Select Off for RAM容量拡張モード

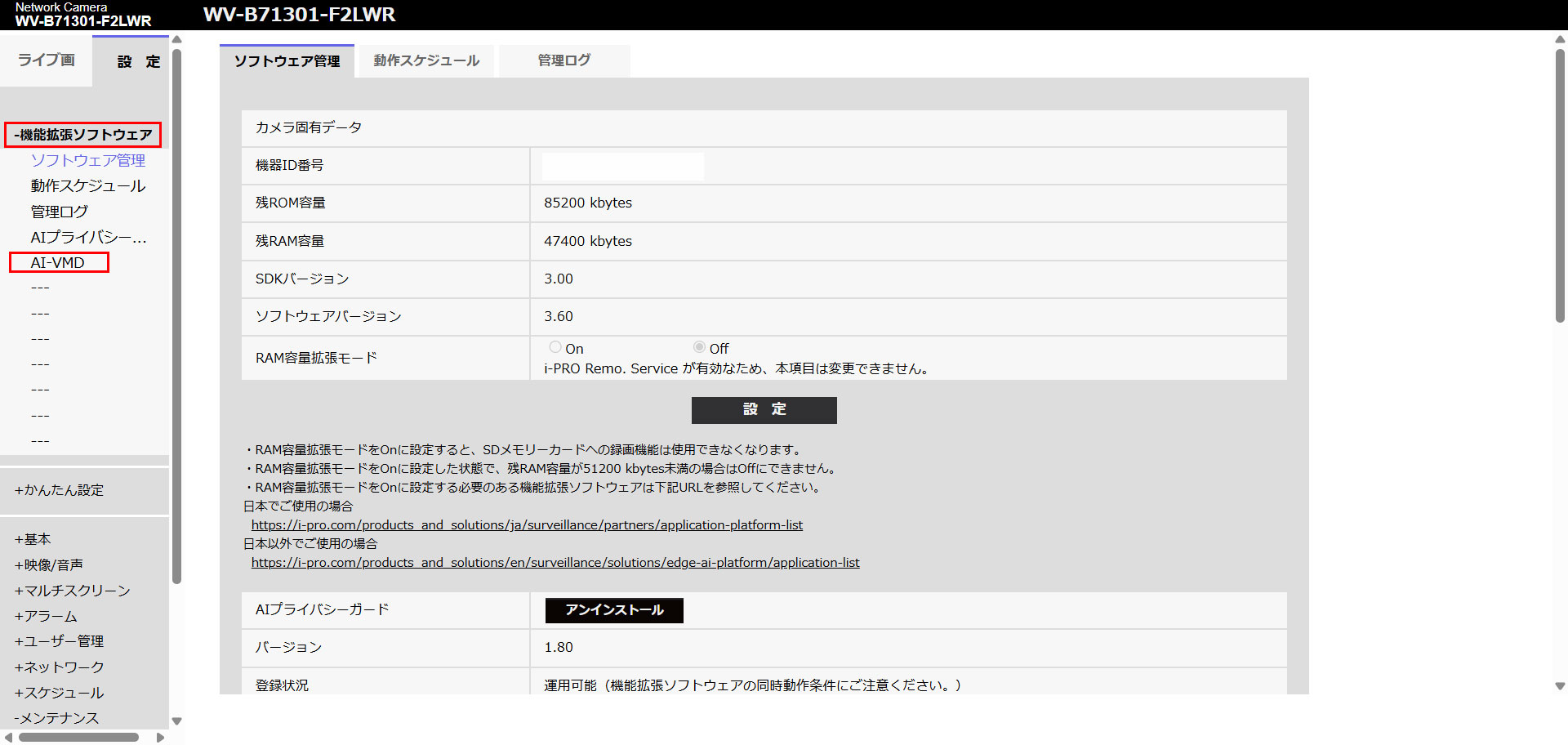(699, 348)
